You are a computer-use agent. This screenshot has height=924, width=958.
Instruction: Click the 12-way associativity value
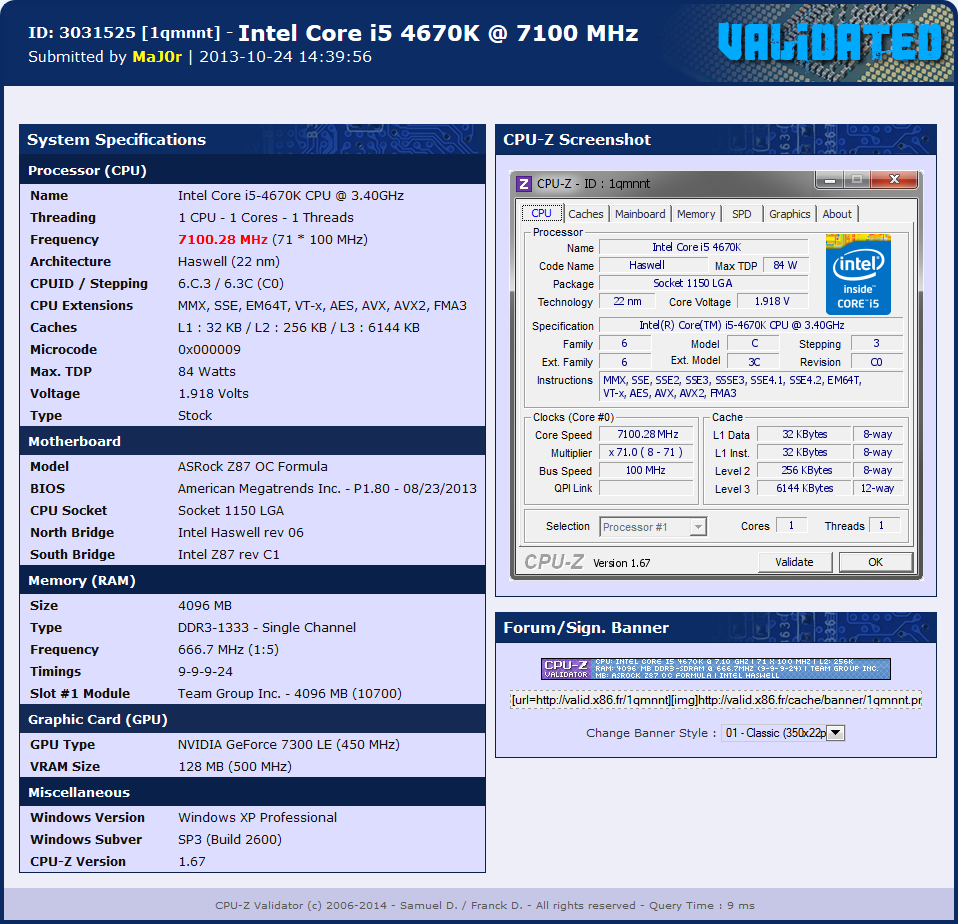pos(877,488)
